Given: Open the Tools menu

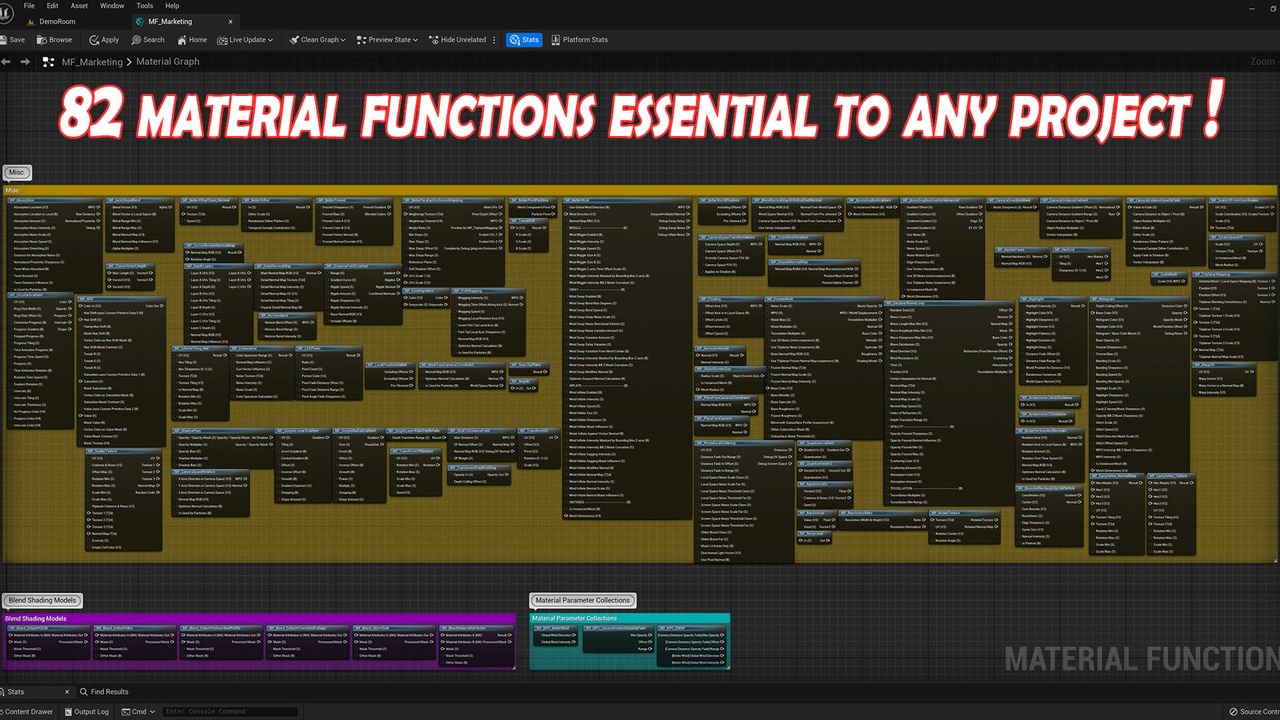Looking at the screenshot, I should [145, 6].
